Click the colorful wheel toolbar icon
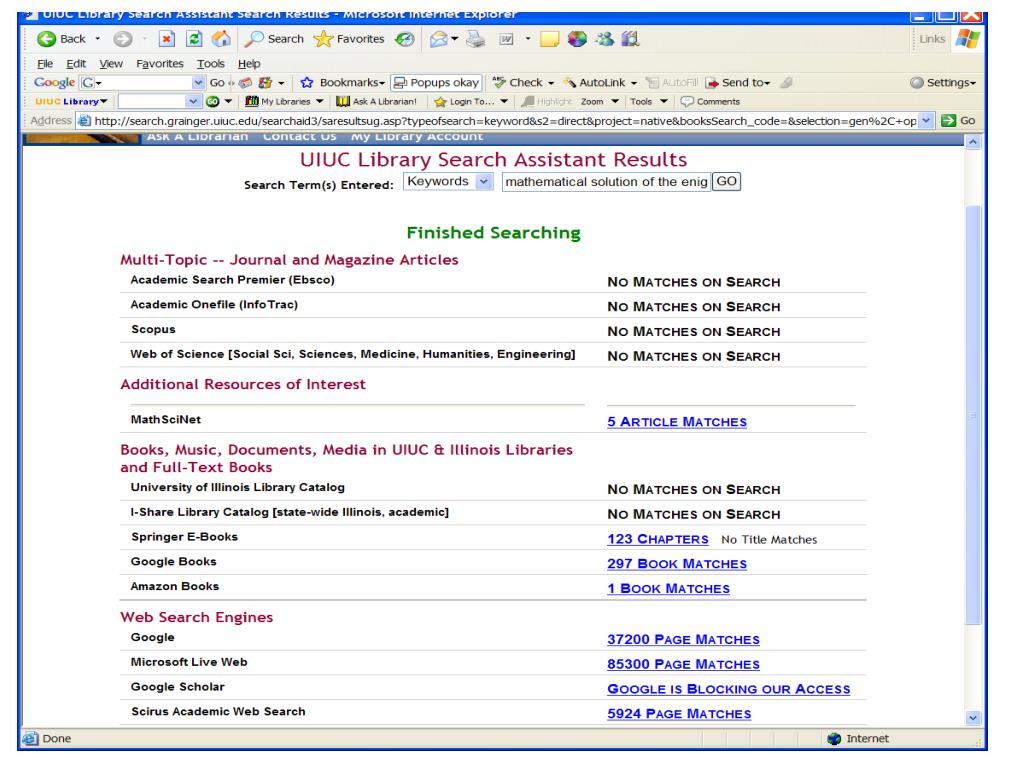This screenshot has width=1024, height=768. 577,39
